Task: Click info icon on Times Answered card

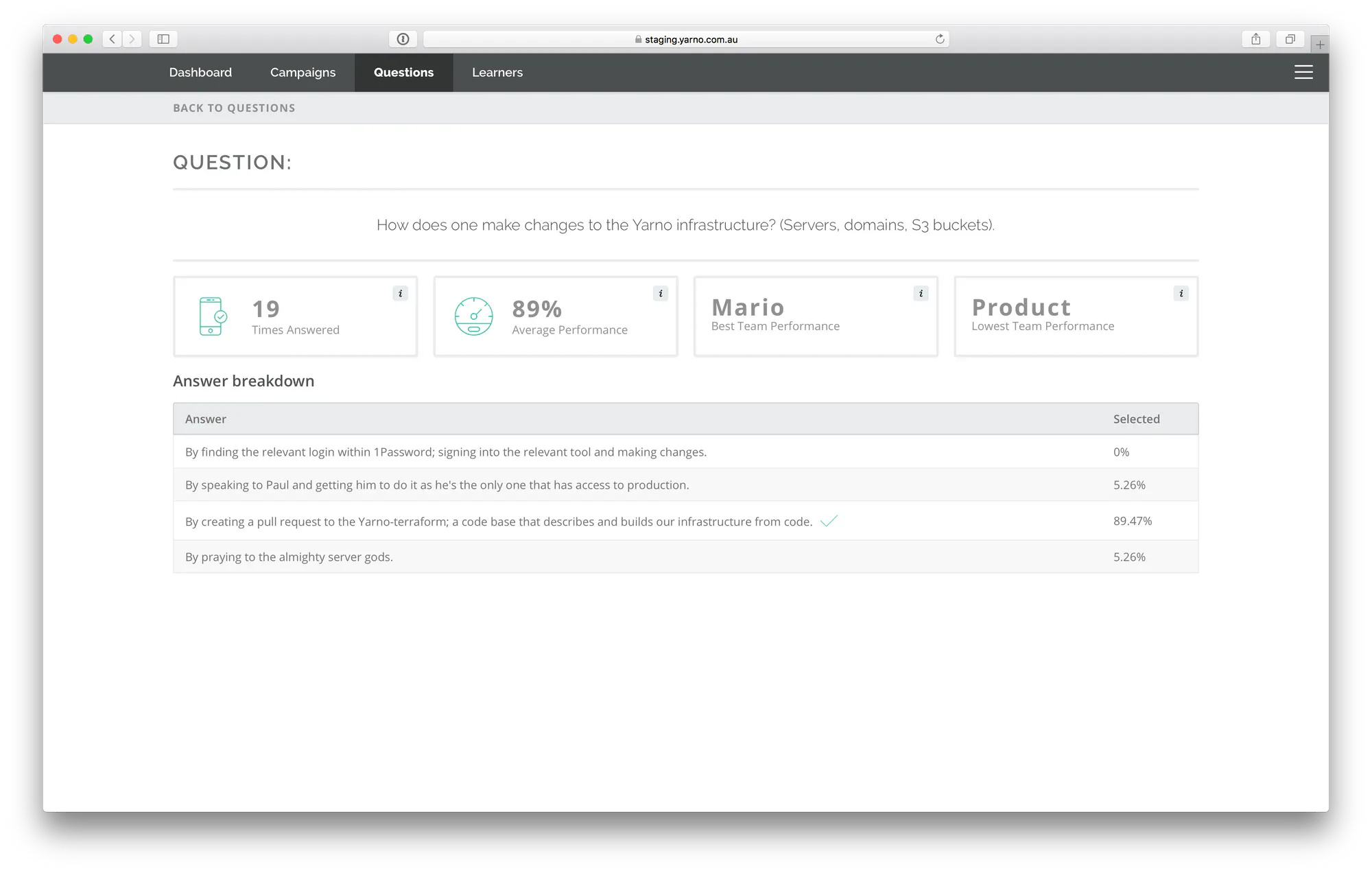Action: click(x=401, y=293)
